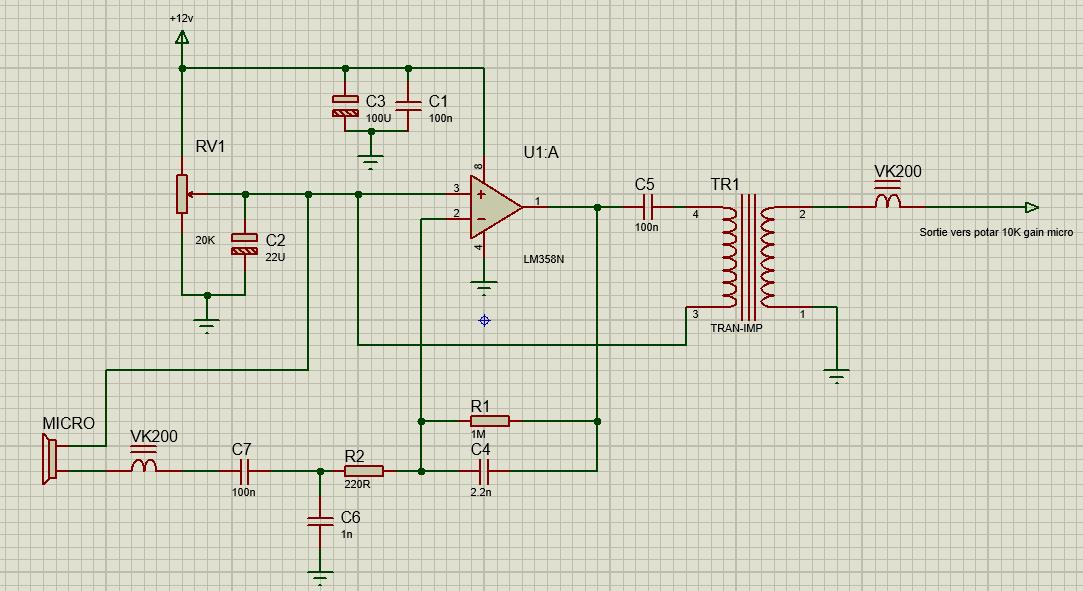Select the R2 220R resistor

(364, 471)
